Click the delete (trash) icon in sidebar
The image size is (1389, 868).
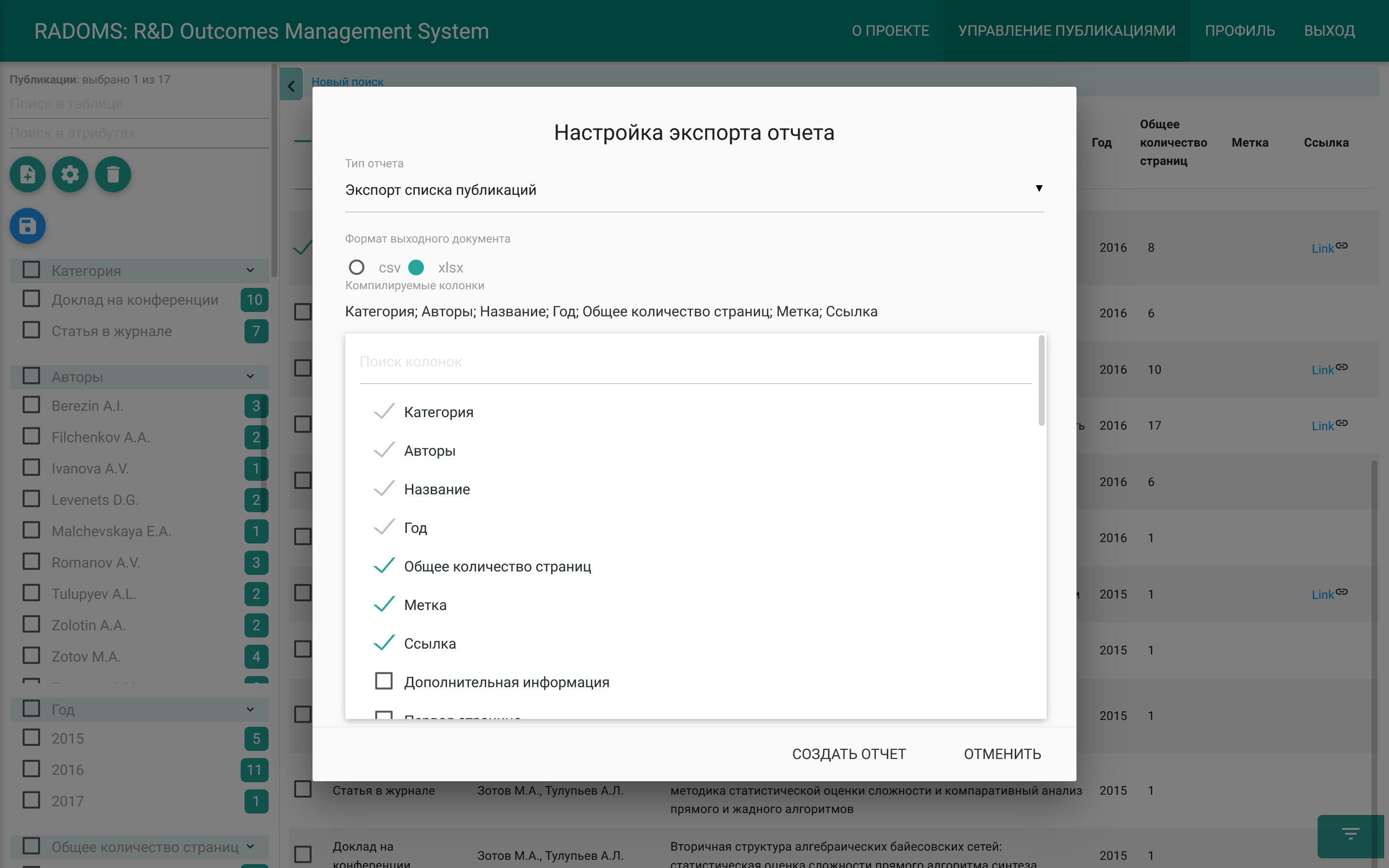112,174
